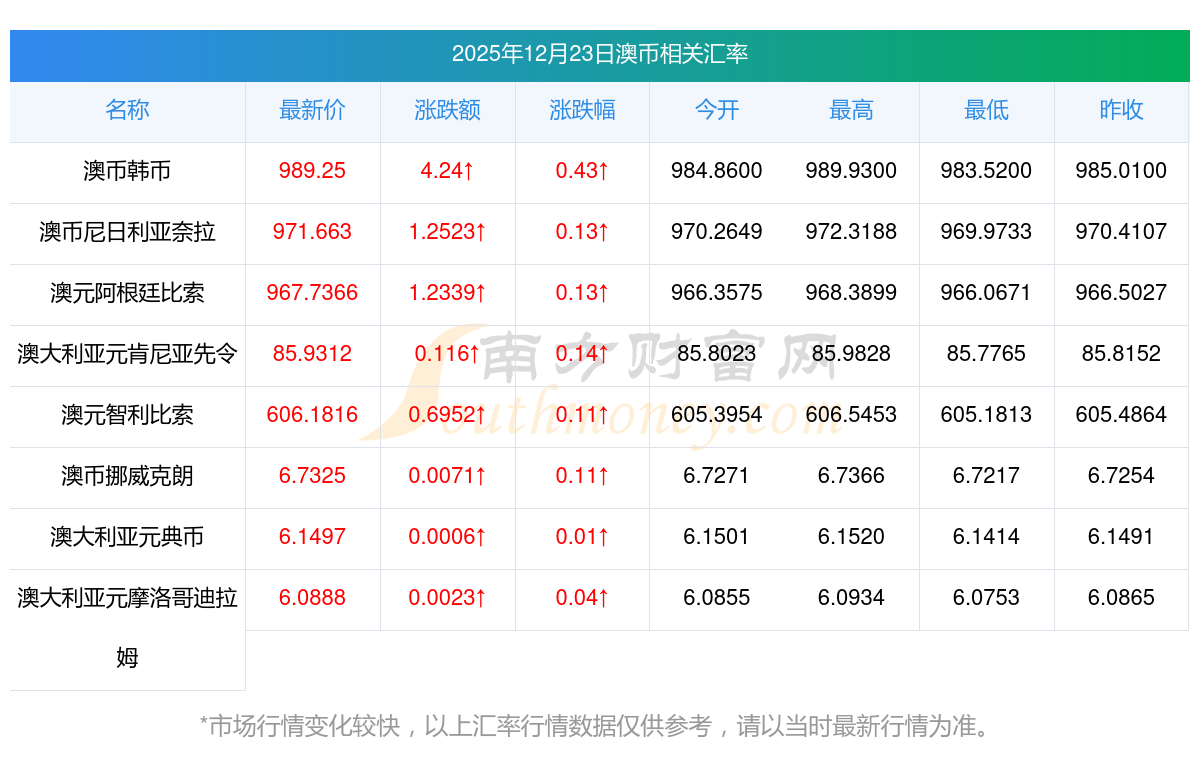The image size is (1200, 757).
Task: Select the 澳元阿根廷比索 row name
Action: [x=127, y=293]
